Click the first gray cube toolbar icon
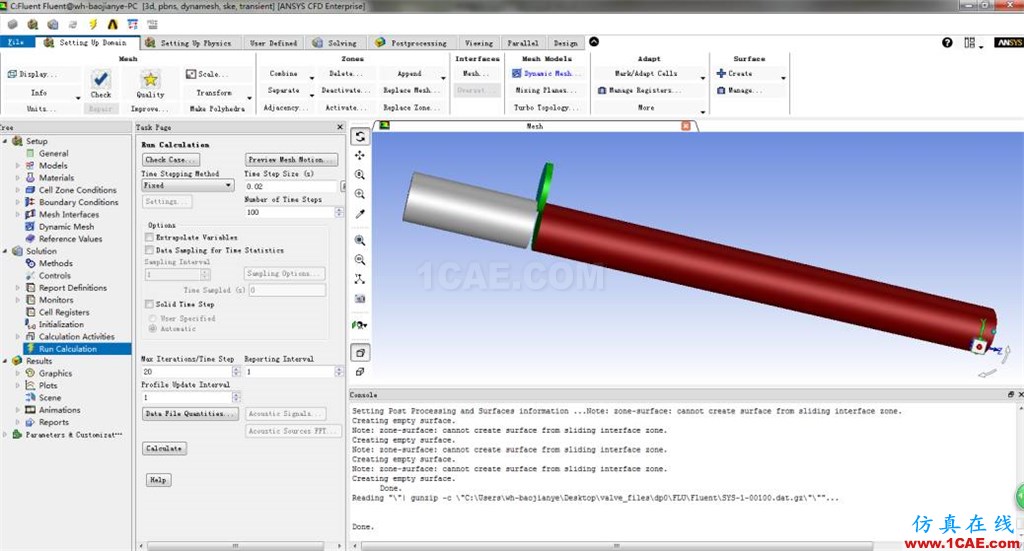Image resolution: width=1024 pixels, height=551 pixels. click(12, 24)
